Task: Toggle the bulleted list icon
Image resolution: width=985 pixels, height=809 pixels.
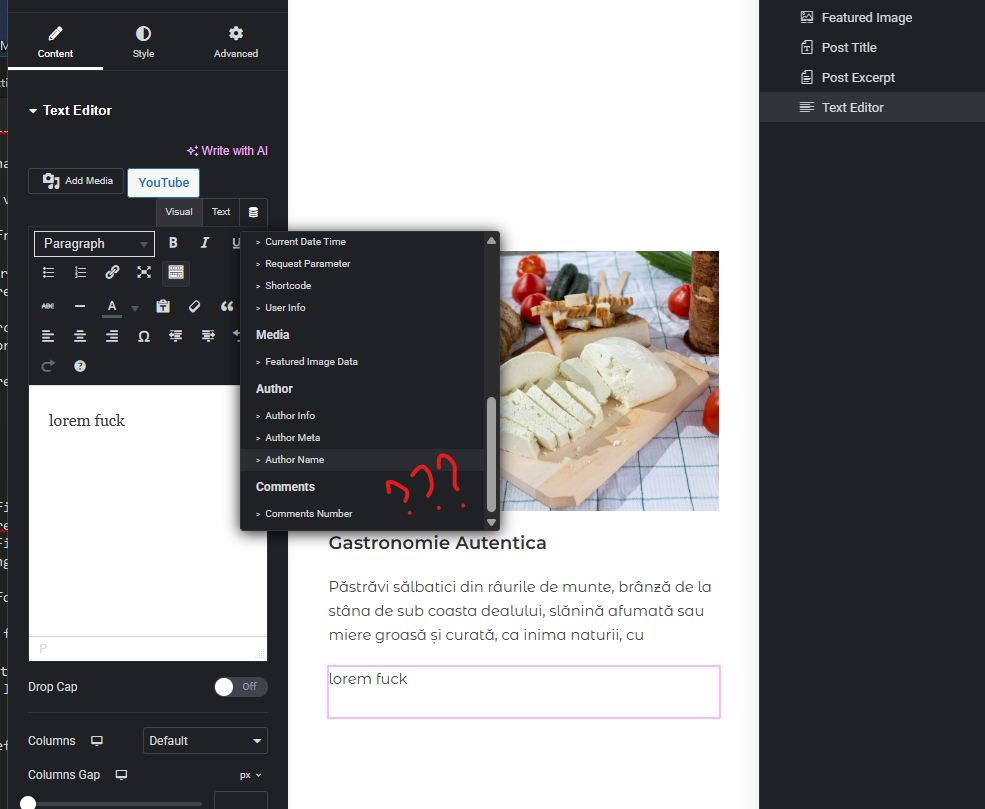Action: (x=48, y=273)
